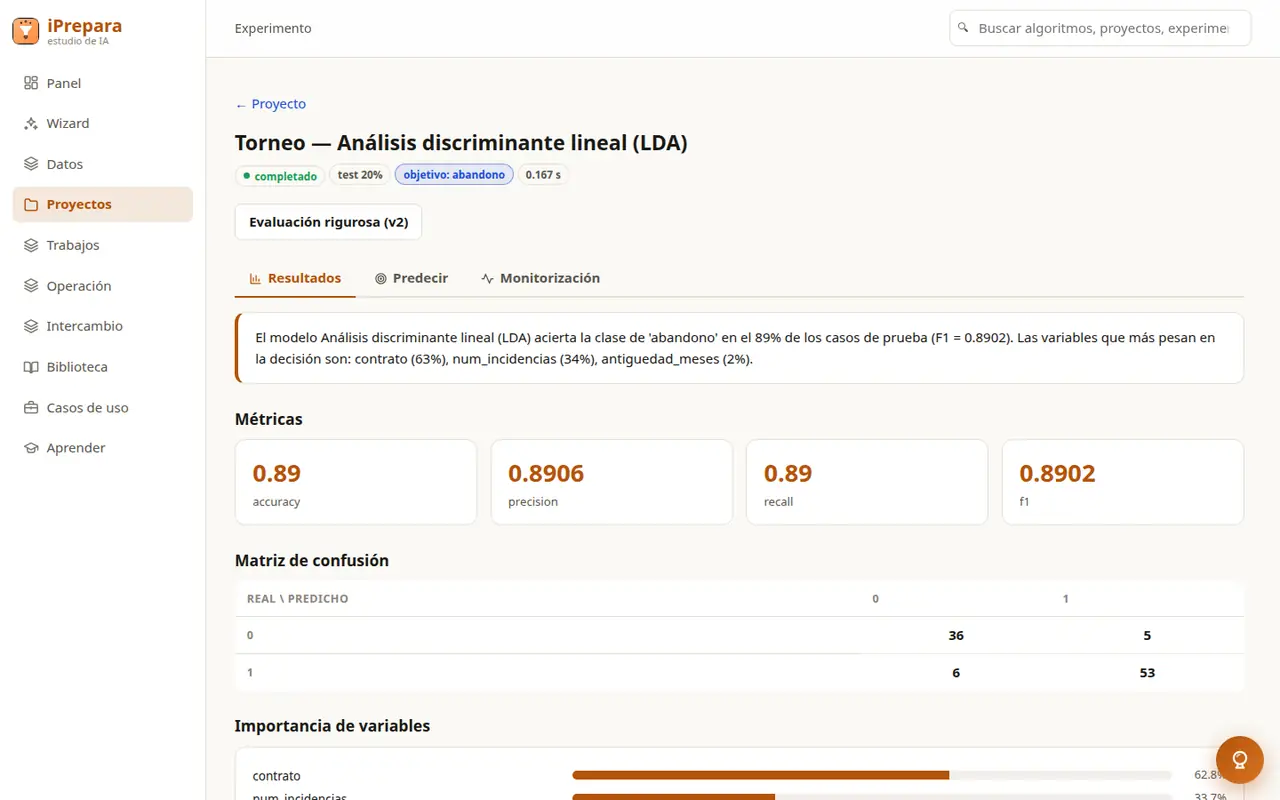
Task: Click the Proyectos folder icon
Action: 31,205
